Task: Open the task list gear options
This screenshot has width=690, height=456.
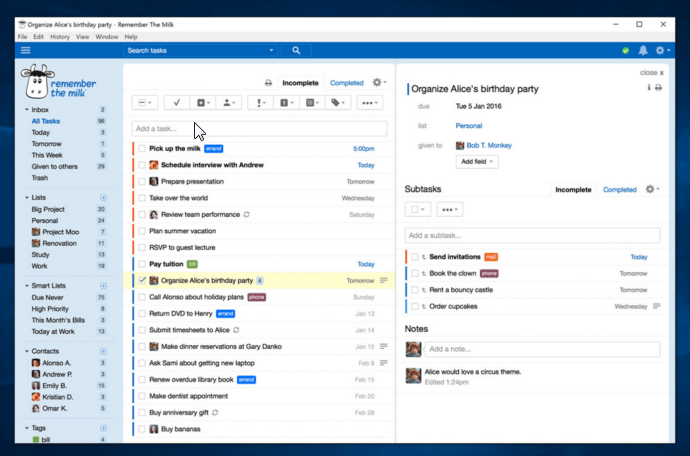Action: pos(379,82)
